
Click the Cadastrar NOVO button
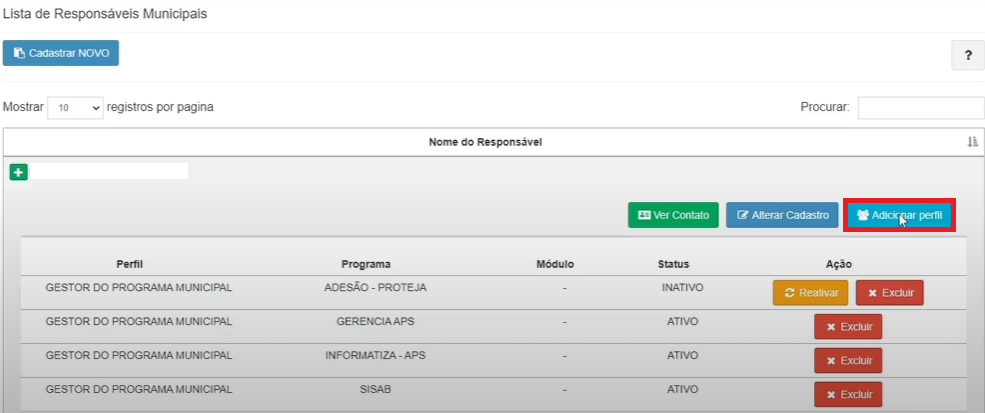pos(61,53)
